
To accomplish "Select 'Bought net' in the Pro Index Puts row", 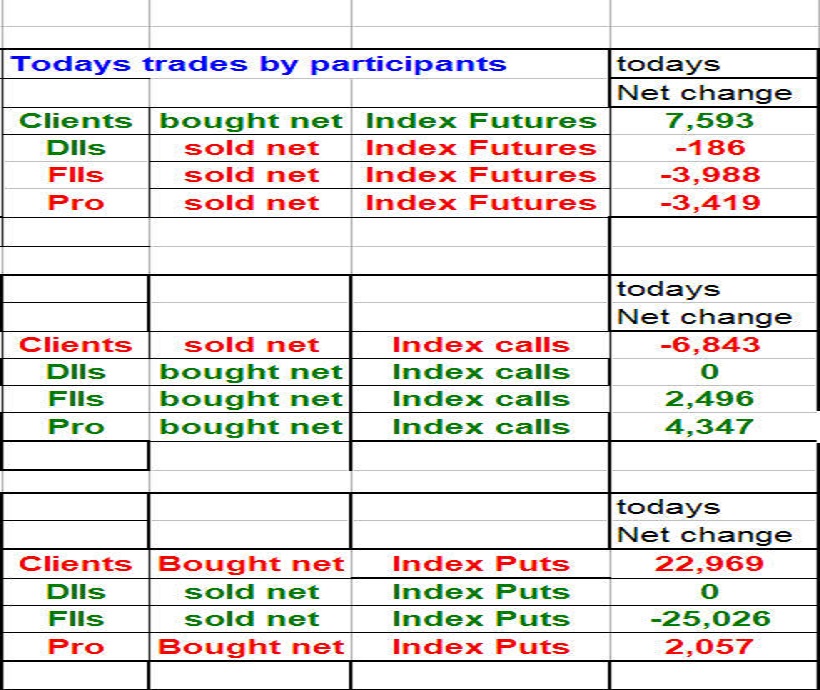I will pos(251,646).
